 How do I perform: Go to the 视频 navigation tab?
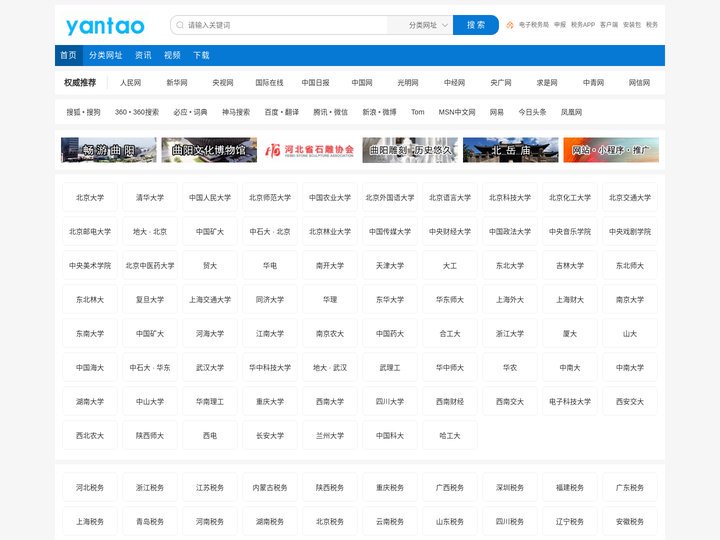172,55
